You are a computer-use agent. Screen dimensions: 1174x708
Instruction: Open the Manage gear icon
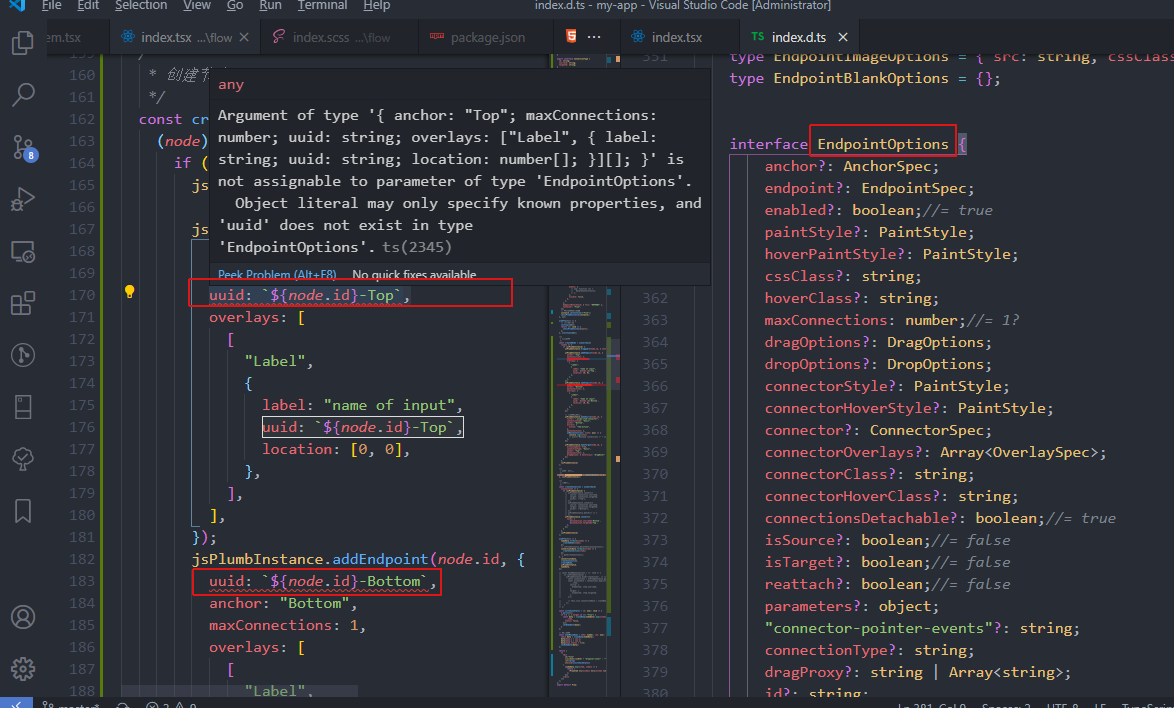click(x=22, y=669)
